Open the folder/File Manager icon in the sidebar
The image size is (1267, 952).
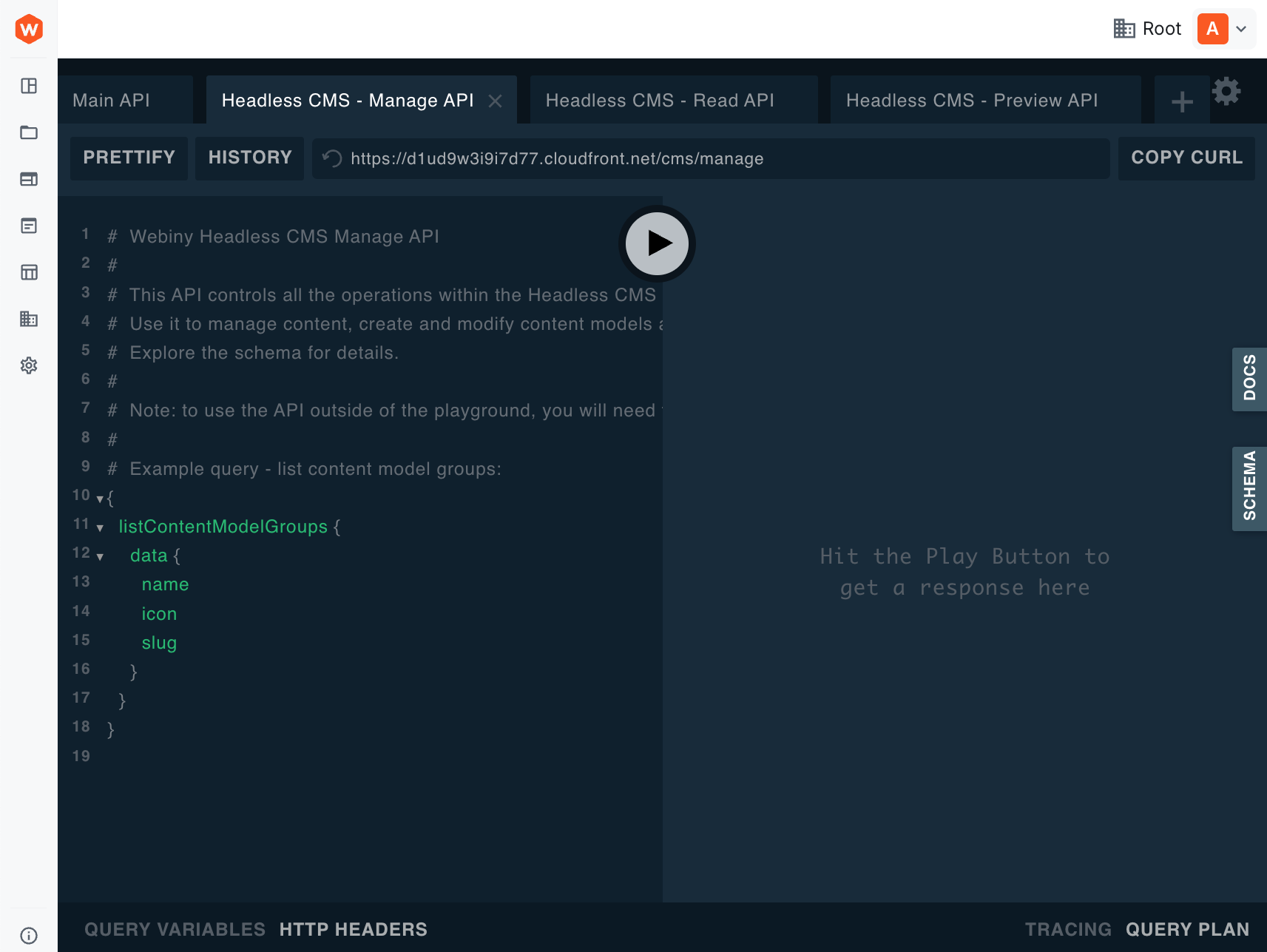pos(29,133)
